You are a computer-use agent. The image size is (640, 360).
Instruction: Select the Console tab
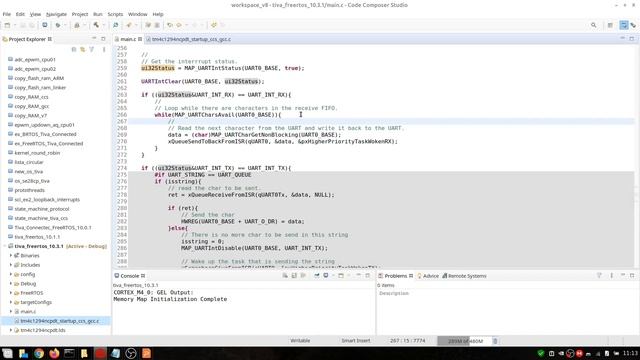click(x=129, y=276)
